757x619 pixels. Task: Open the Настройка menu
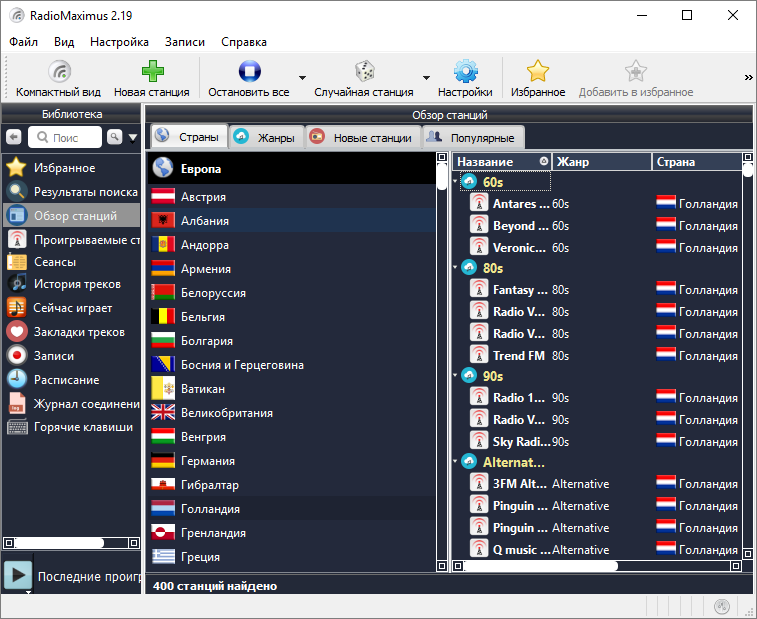(119, 42)
